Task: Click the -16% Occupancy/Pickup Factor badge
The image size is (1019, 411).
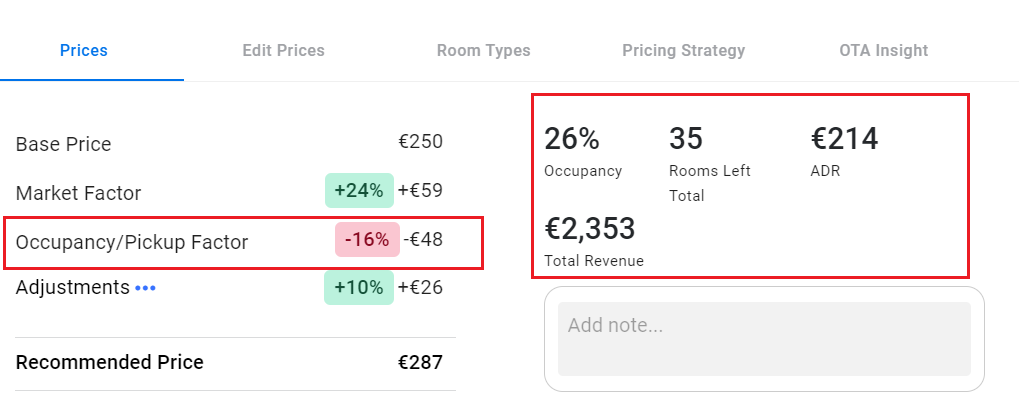Action: pos(366,240)
